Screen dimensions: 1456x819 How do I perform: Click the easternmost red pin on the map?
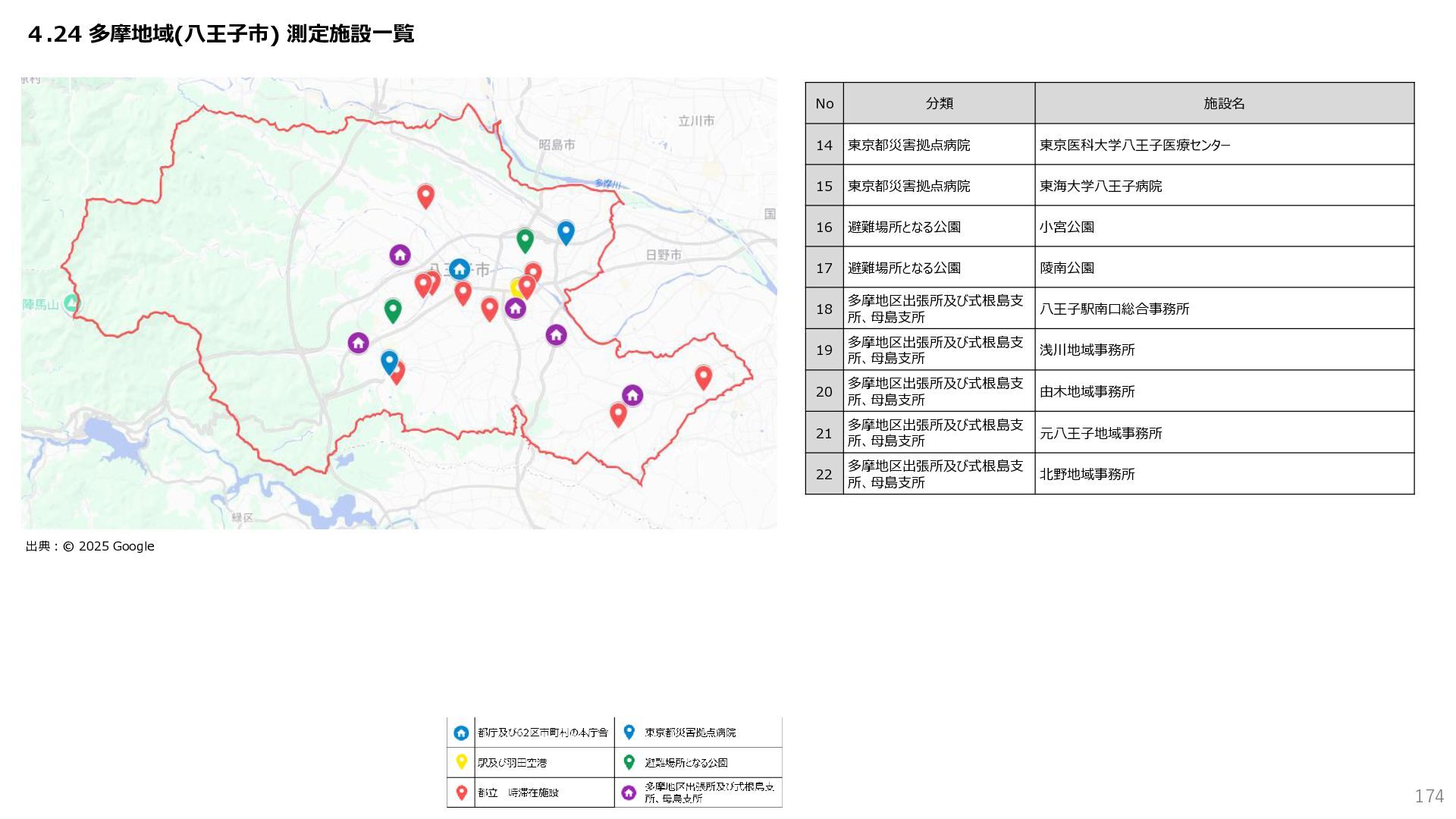703,376
